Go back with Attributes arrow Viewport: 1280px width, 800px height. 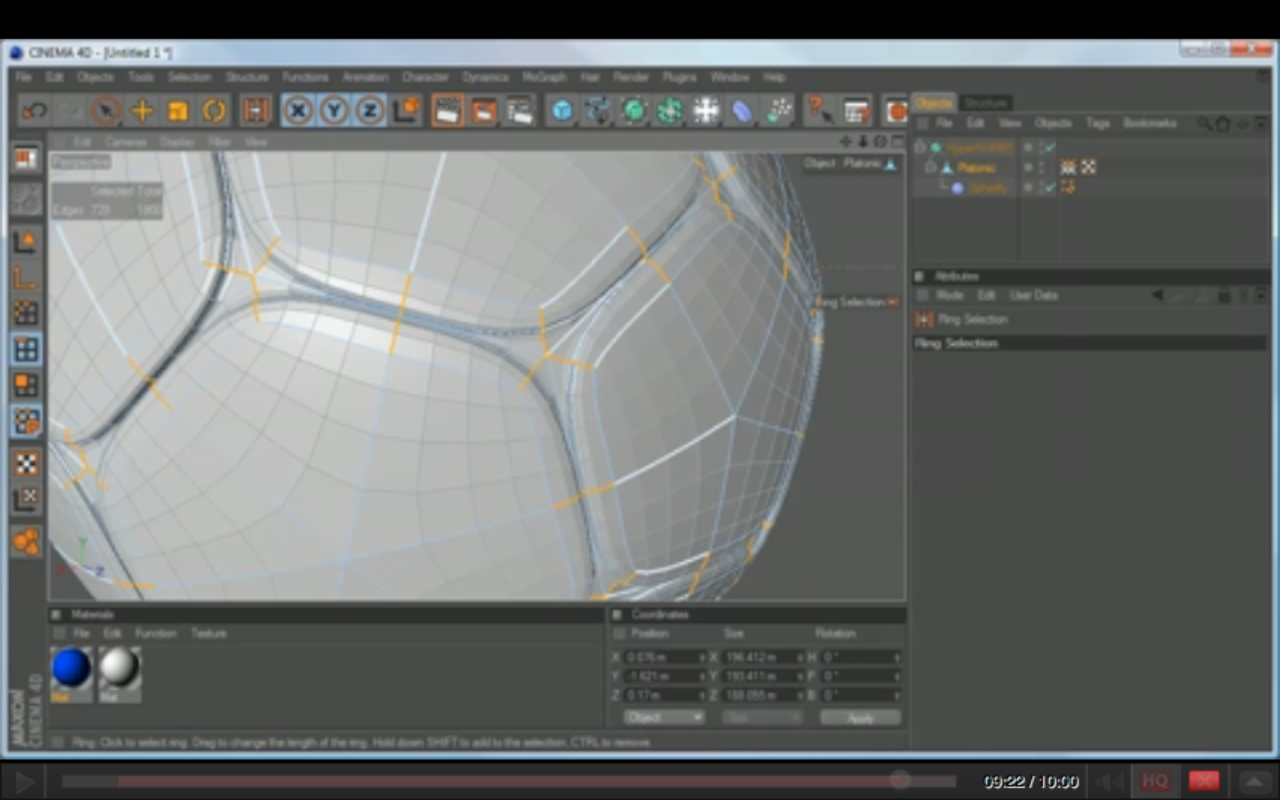click(x=1157, y=296)
